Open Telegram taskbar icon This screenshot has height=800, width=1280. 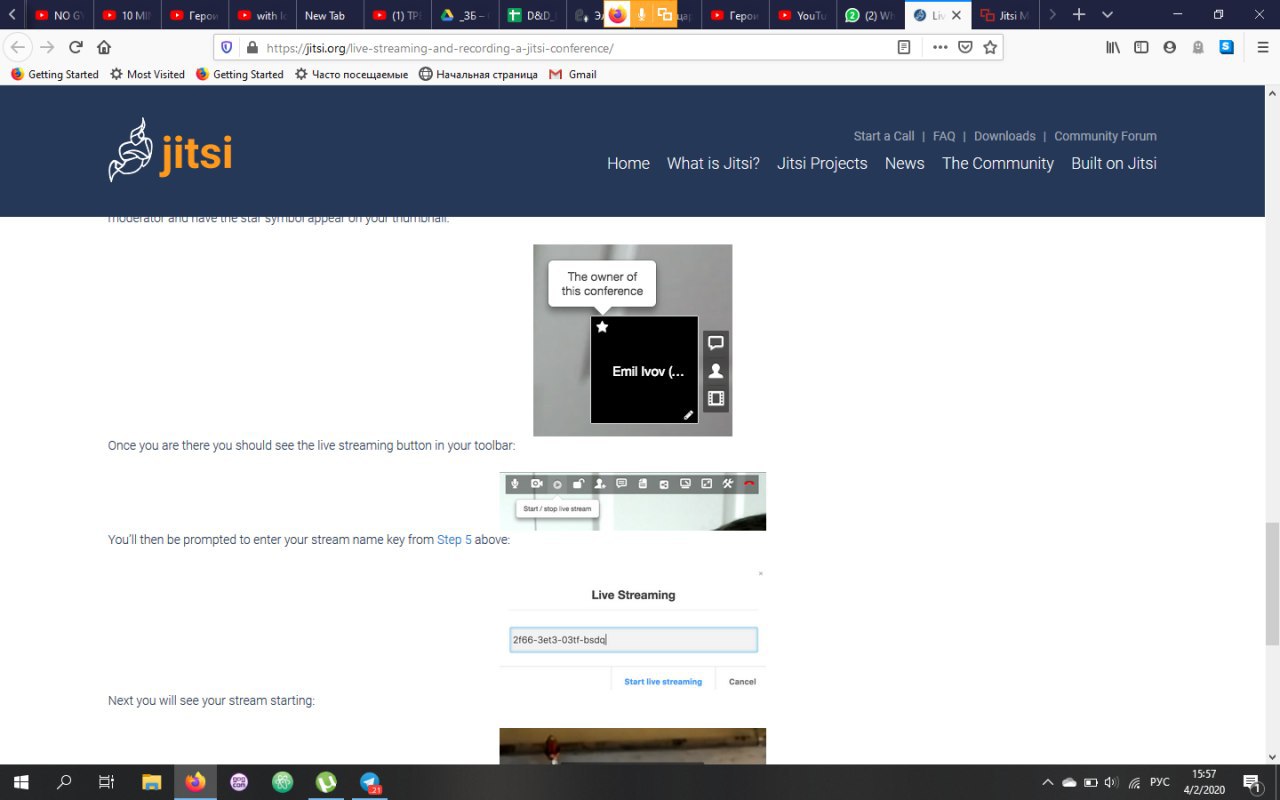coord(370,782)
